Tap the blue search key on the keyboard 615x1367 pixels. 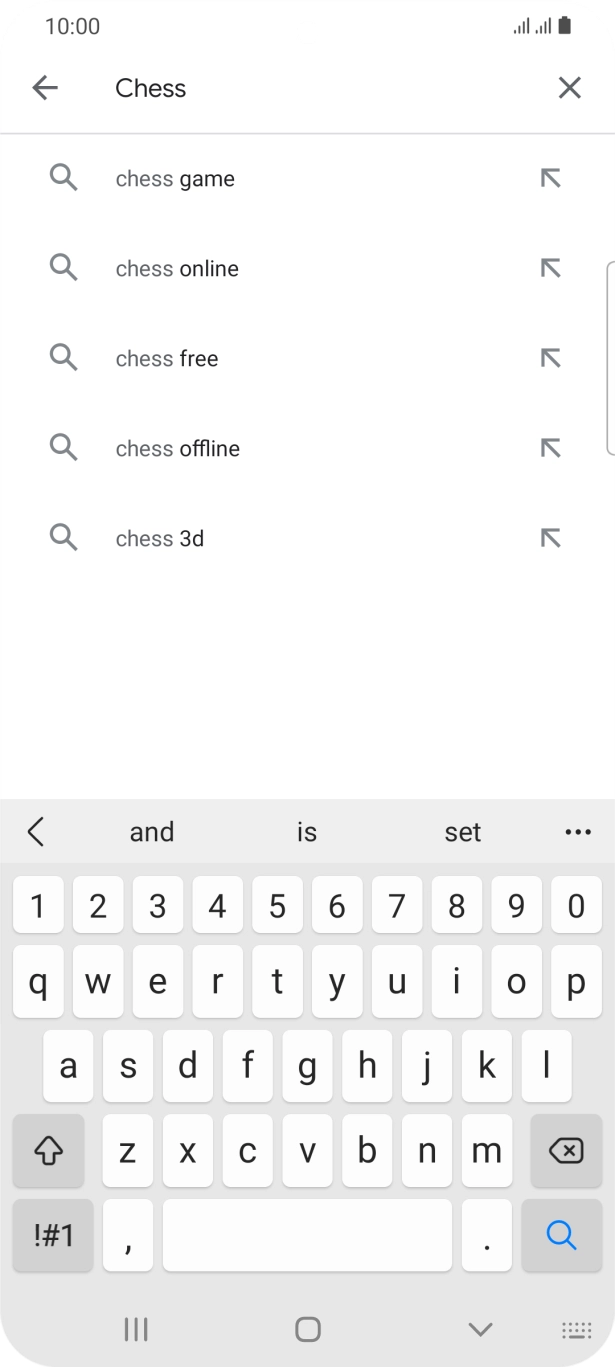pos(562,1235)
